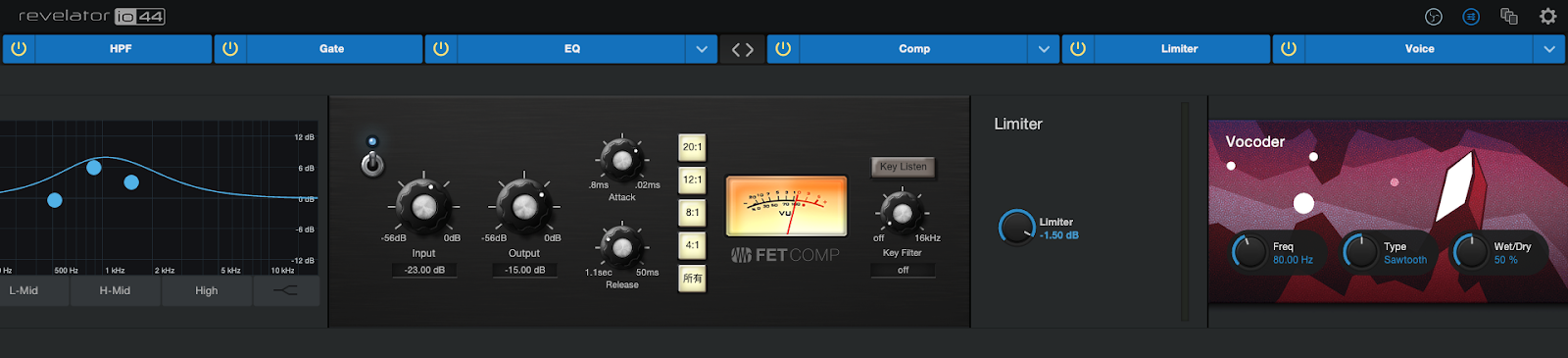Click the Output value field -15.00 dB
1568x358 pixels.
pyautogui.click(x=524, y=270)
